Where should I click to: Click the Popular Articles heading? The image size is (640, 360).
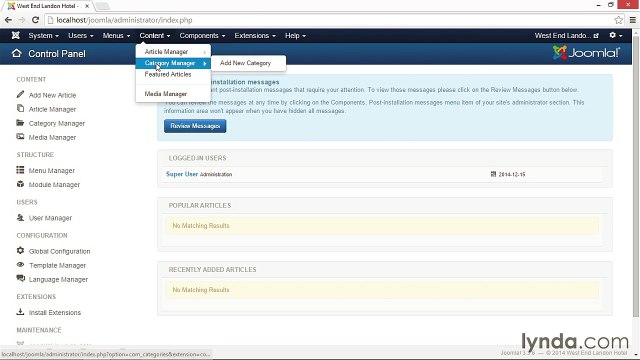200,205
